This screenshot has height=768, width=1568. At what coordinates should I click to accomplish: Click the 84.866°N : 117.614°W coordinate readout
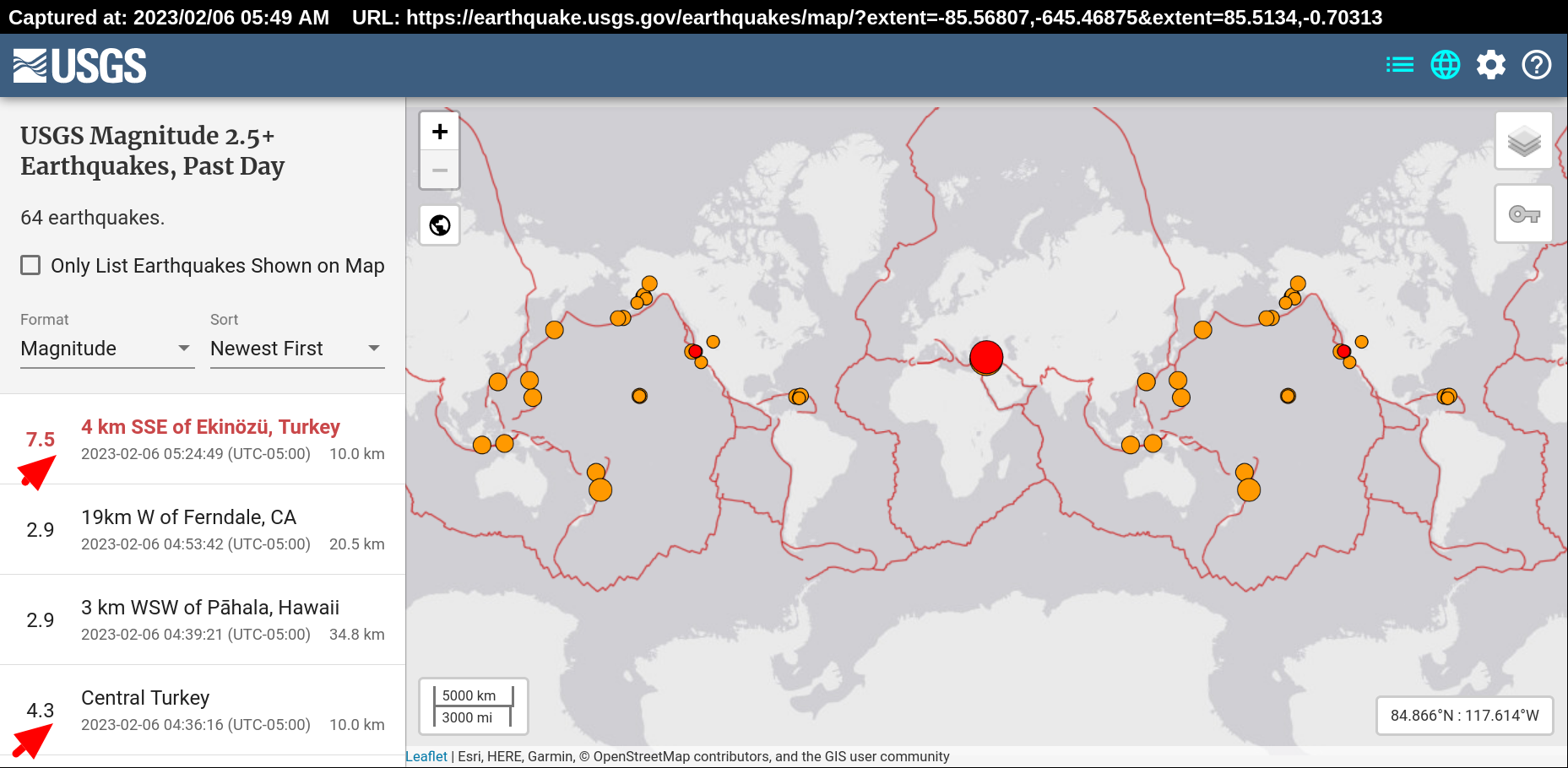[x=1465, y=716]
